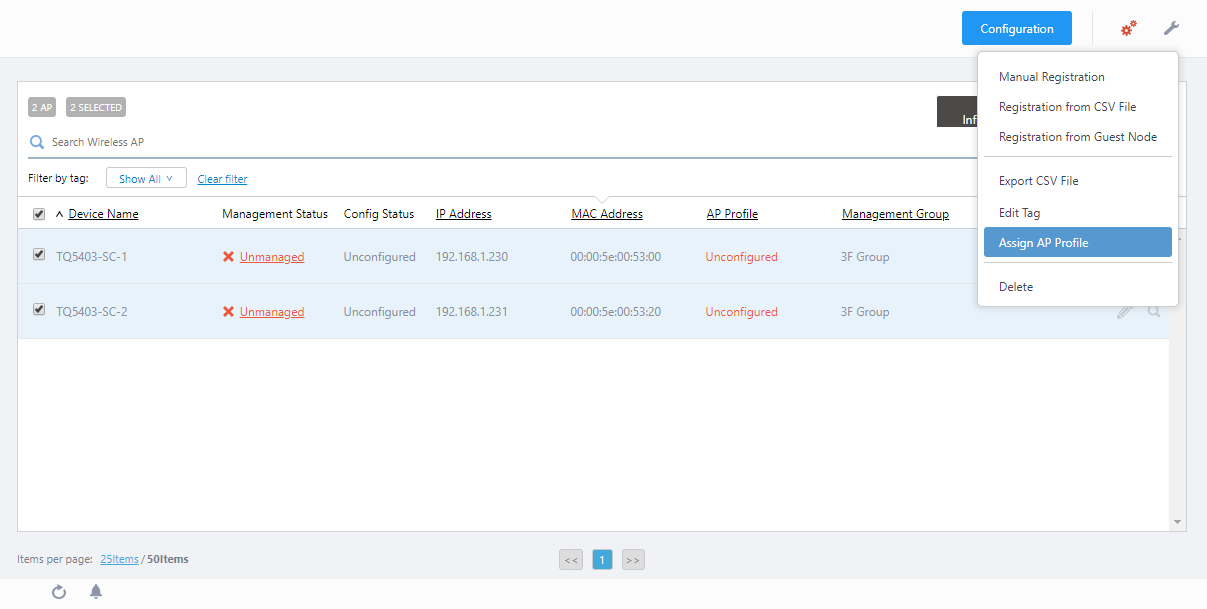The image size is (1207, 609).
Task: Open the notification bell icon
Action: pyautogui.click(x=96, y=592)
